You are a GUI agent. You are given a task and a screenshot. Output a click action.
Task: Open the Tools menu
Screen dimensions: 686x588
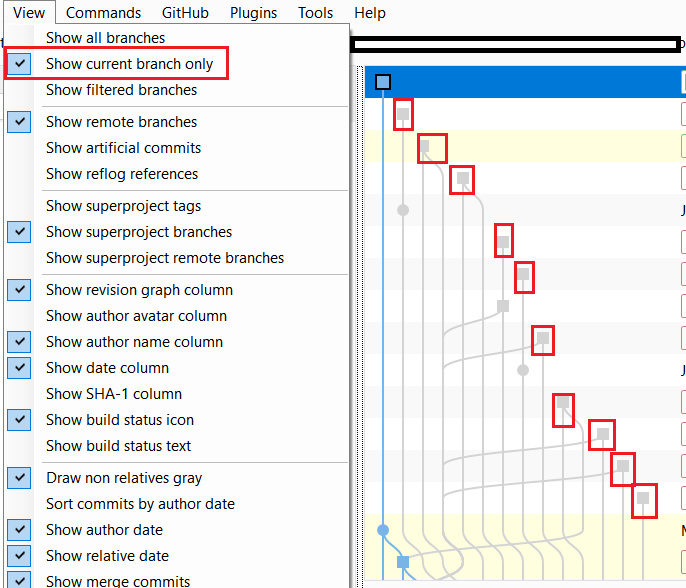[x=315, y=13]
